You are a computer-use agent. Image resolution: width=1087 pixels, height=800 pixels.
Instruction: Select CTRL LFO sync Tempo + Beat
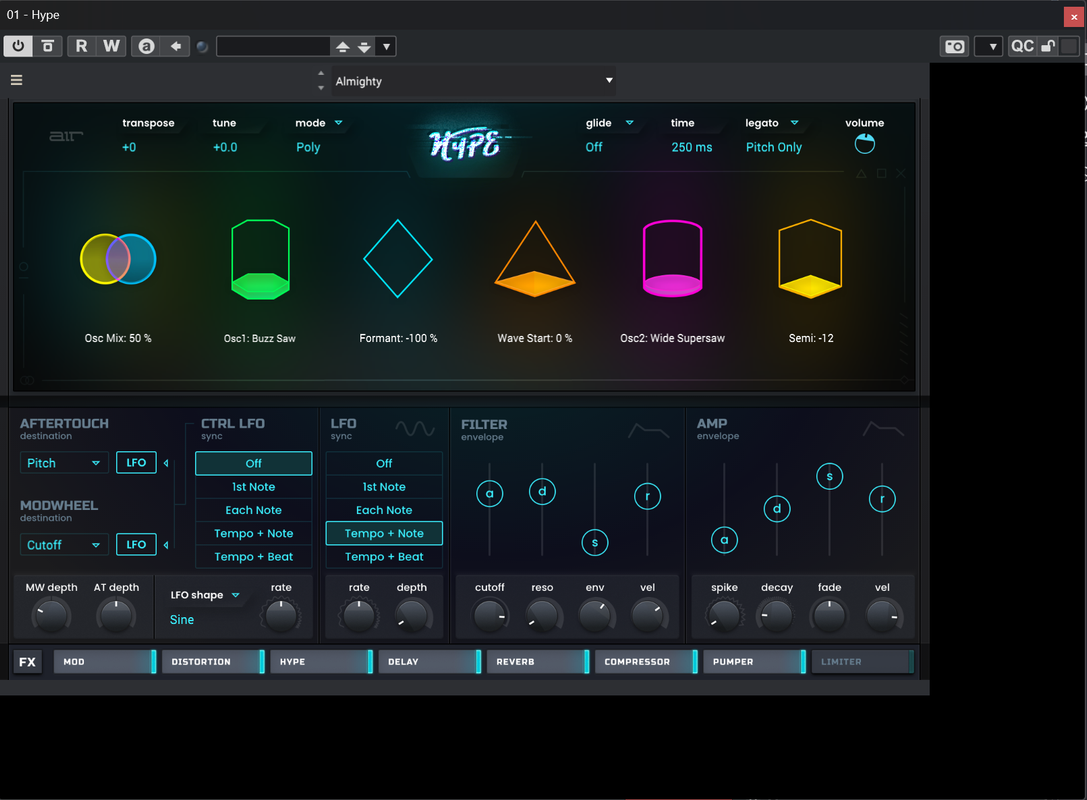(254, 557)
